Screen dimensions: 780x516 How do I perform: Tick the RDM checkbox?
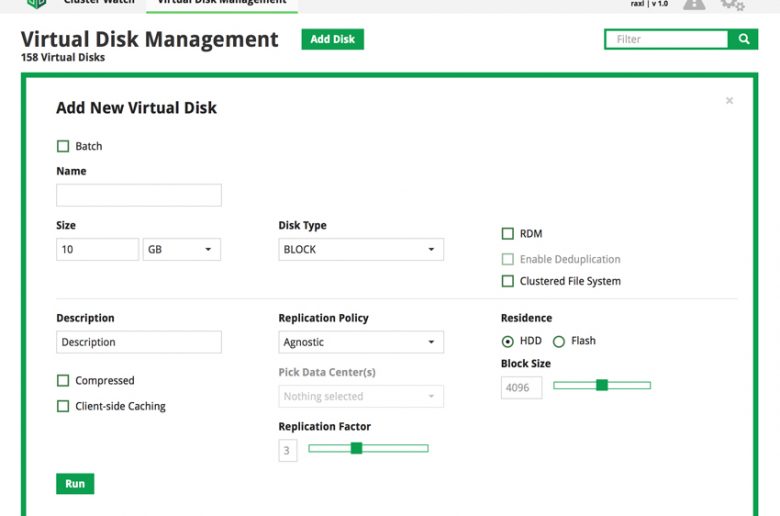[507, 234]
